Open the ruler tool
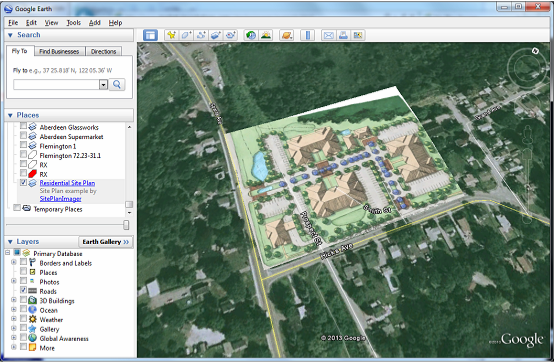 [x=308, y=35]
